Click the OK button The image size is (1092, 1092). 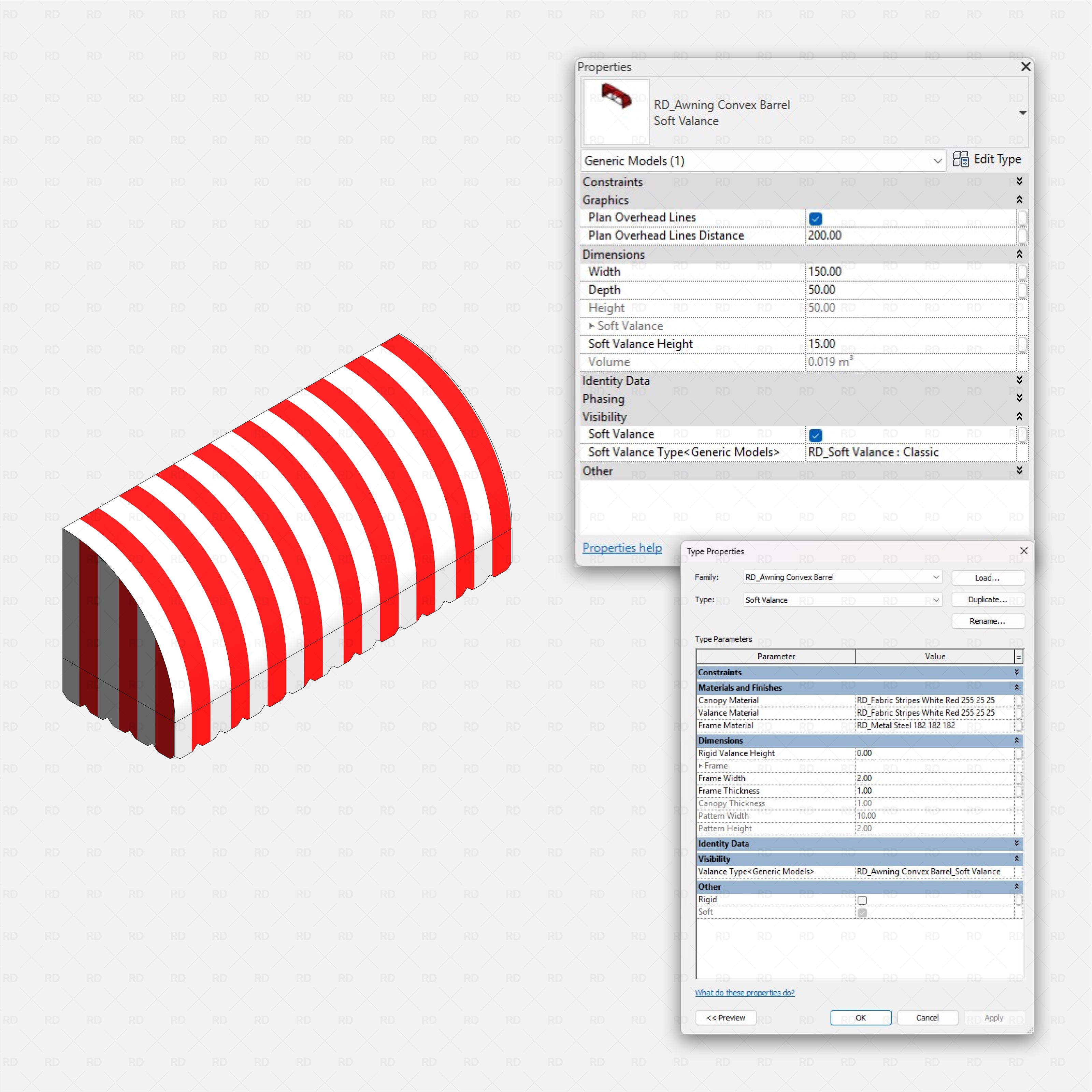861,1017
